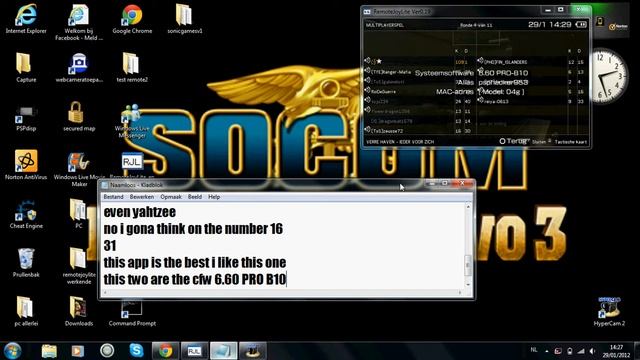Launch the Cheat Engine shortcut
Screen dimensions: 640x360
coord(26,214)
